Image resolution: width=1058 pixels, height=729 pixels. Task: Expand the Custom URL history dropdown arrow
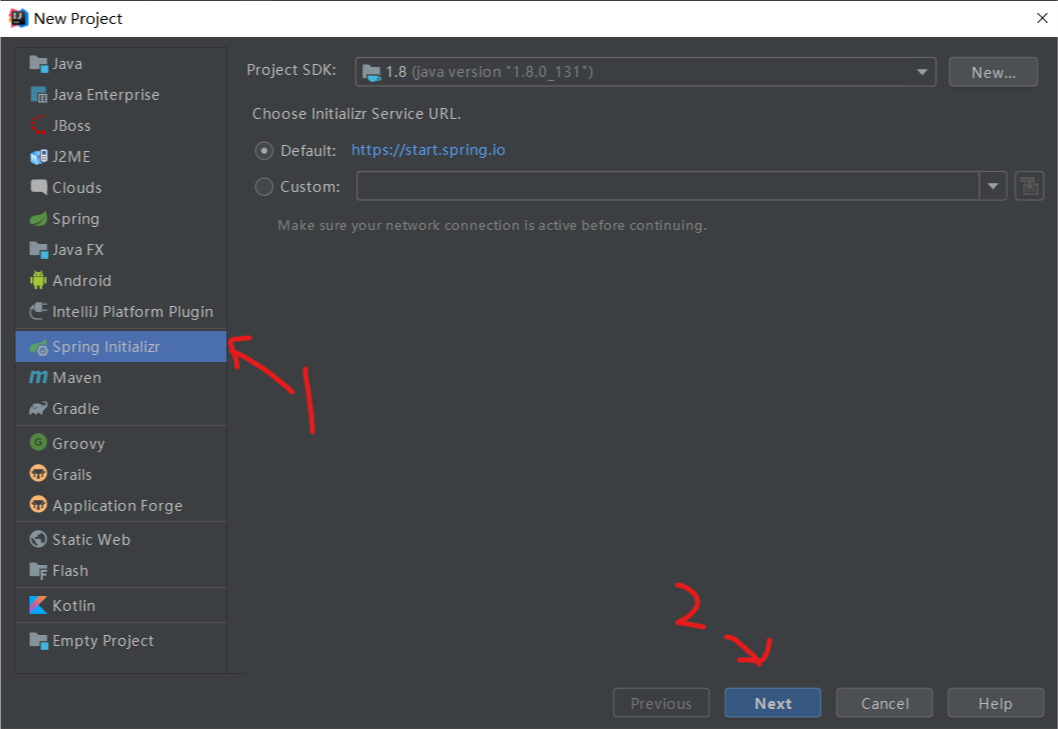993,186
